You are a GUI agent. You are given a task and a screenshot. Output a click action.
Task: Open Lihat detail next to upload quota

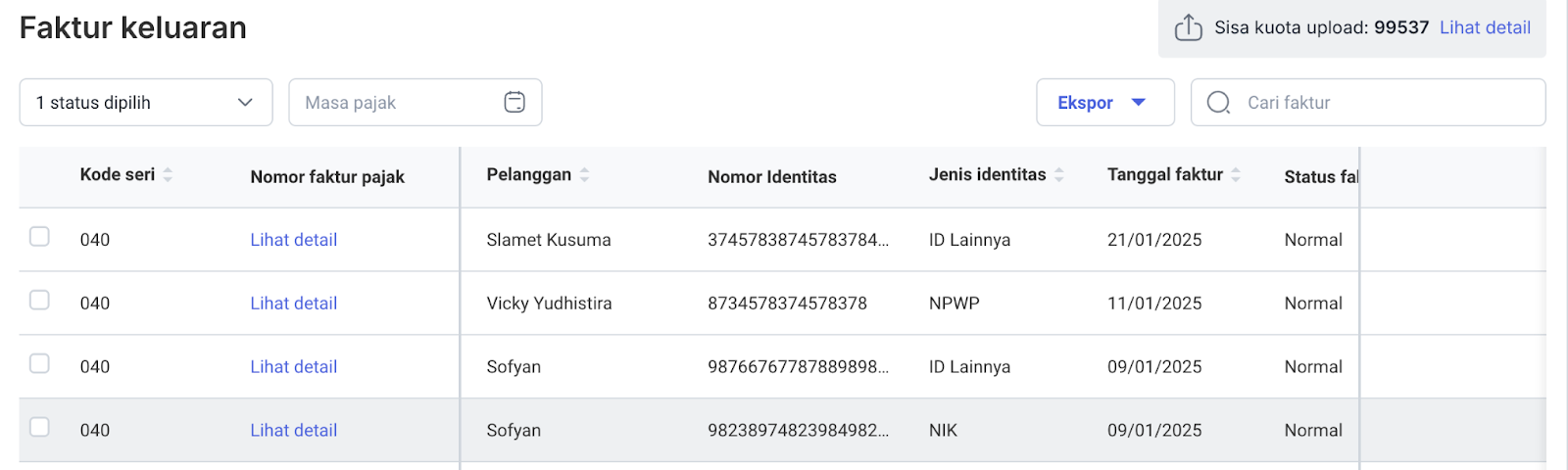pos(1485,27)
